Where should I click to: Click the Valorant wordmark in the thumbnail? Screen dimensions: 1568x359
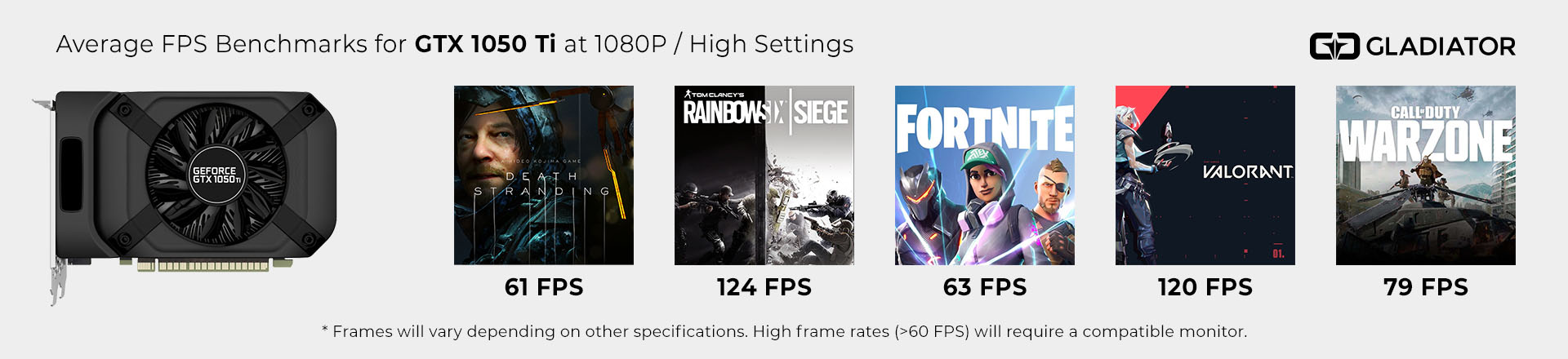(x=1247, y=172)
